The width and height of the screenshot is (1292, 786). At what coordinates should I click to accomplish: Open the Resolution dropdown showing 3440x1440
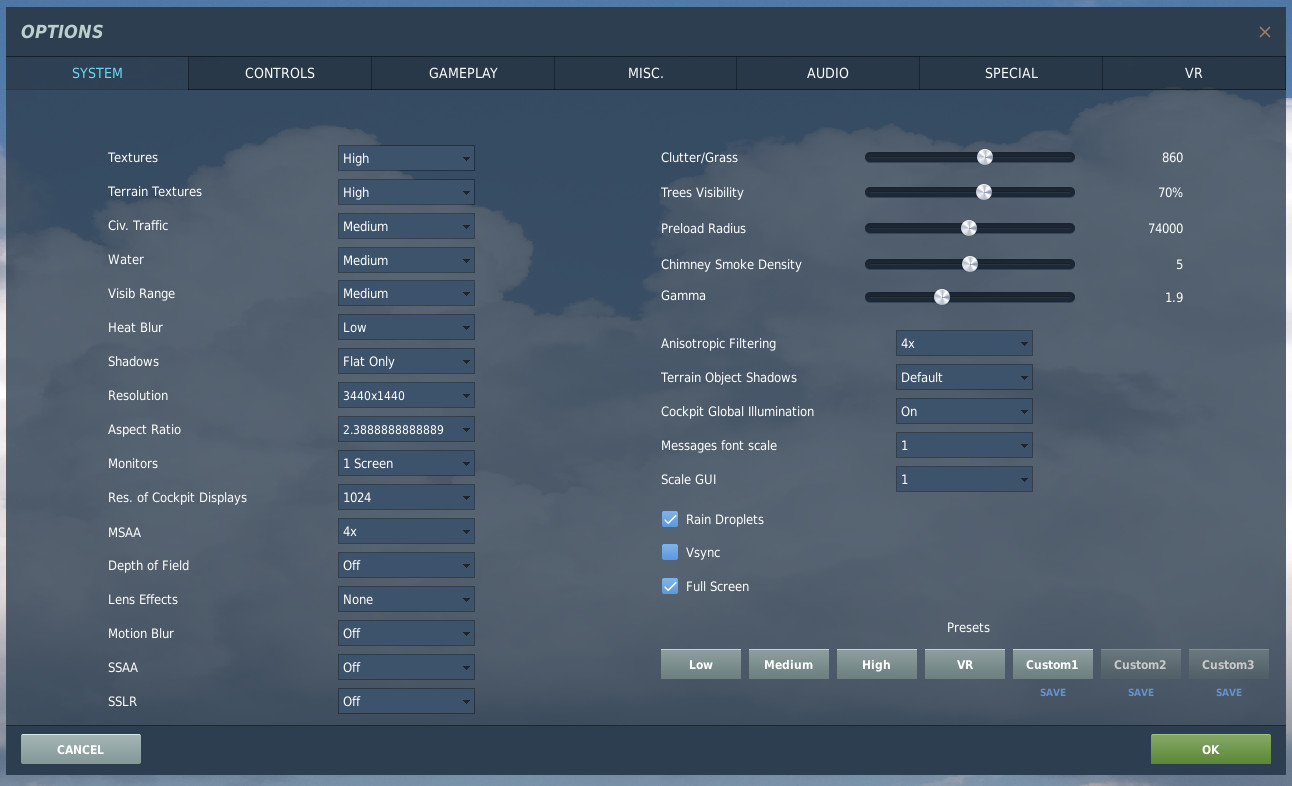coord(406,396)
